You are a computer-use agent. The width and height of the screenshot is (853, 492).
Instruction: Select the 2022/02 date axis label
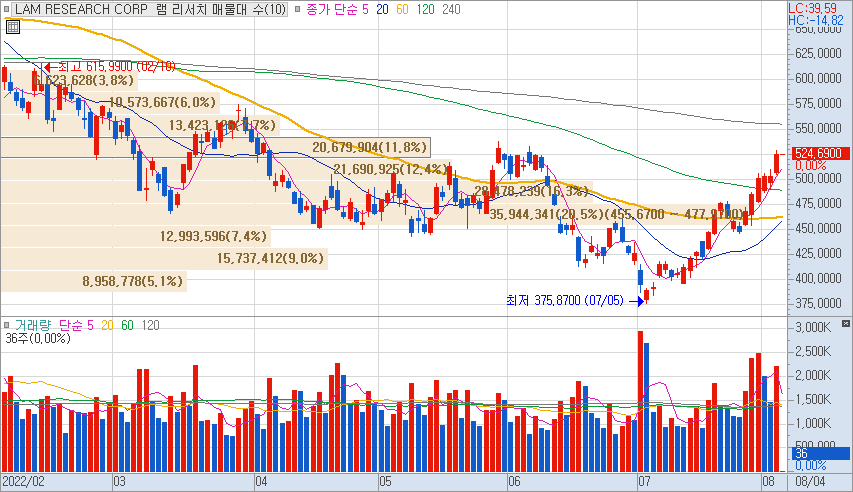[x=23, y=482]
